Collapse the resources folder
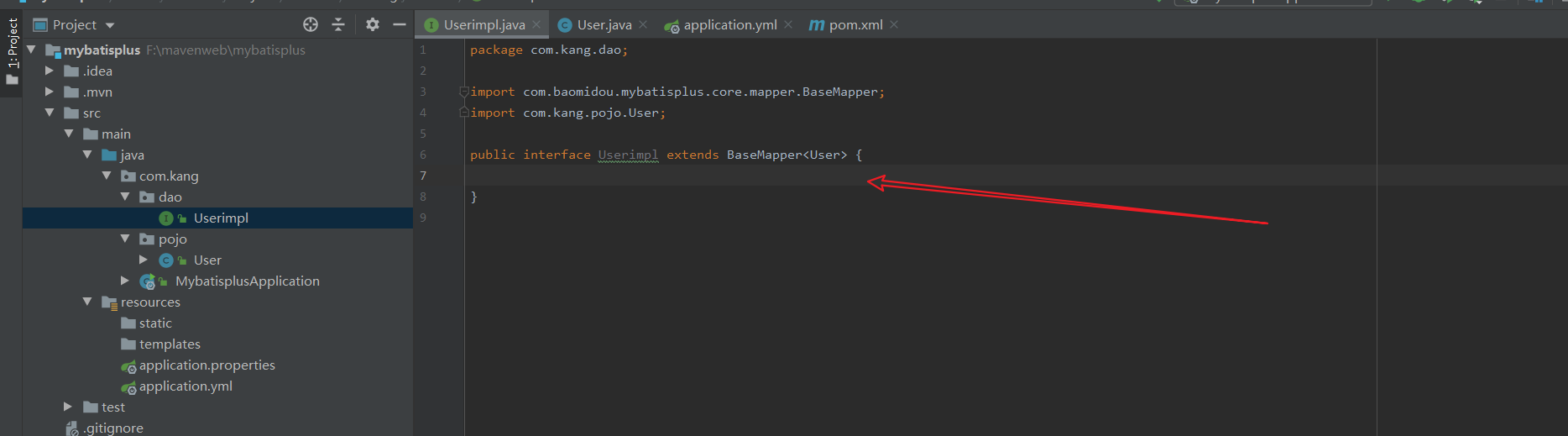This screenshot has width=1568, height=436. tap(87, 302)
